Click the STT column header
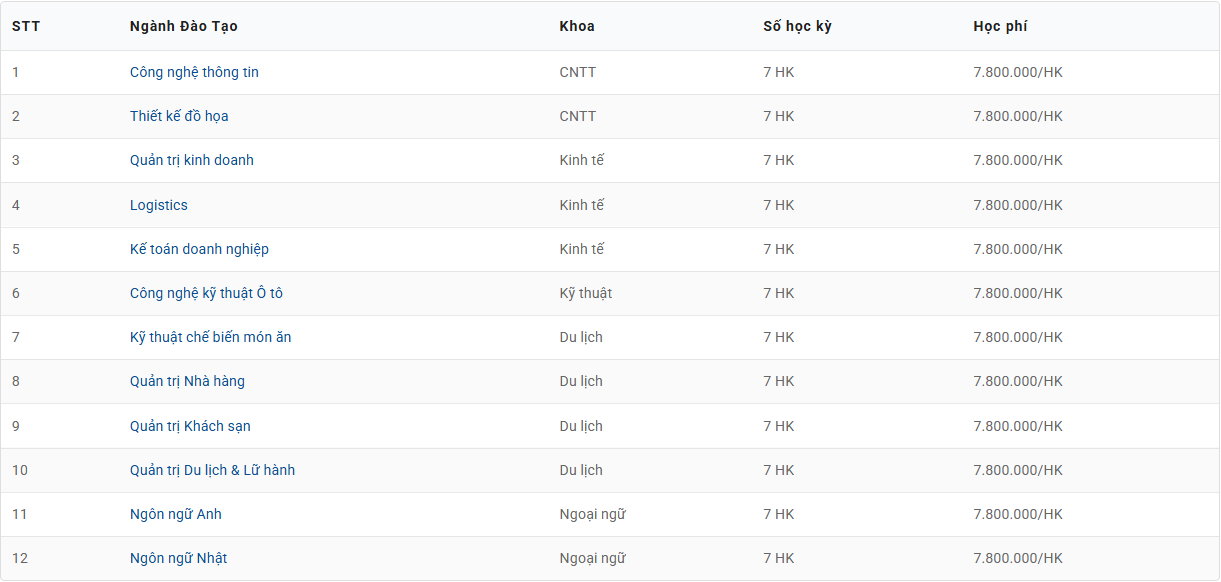This screenshot has height=582, width=1221. pos(26,26)
